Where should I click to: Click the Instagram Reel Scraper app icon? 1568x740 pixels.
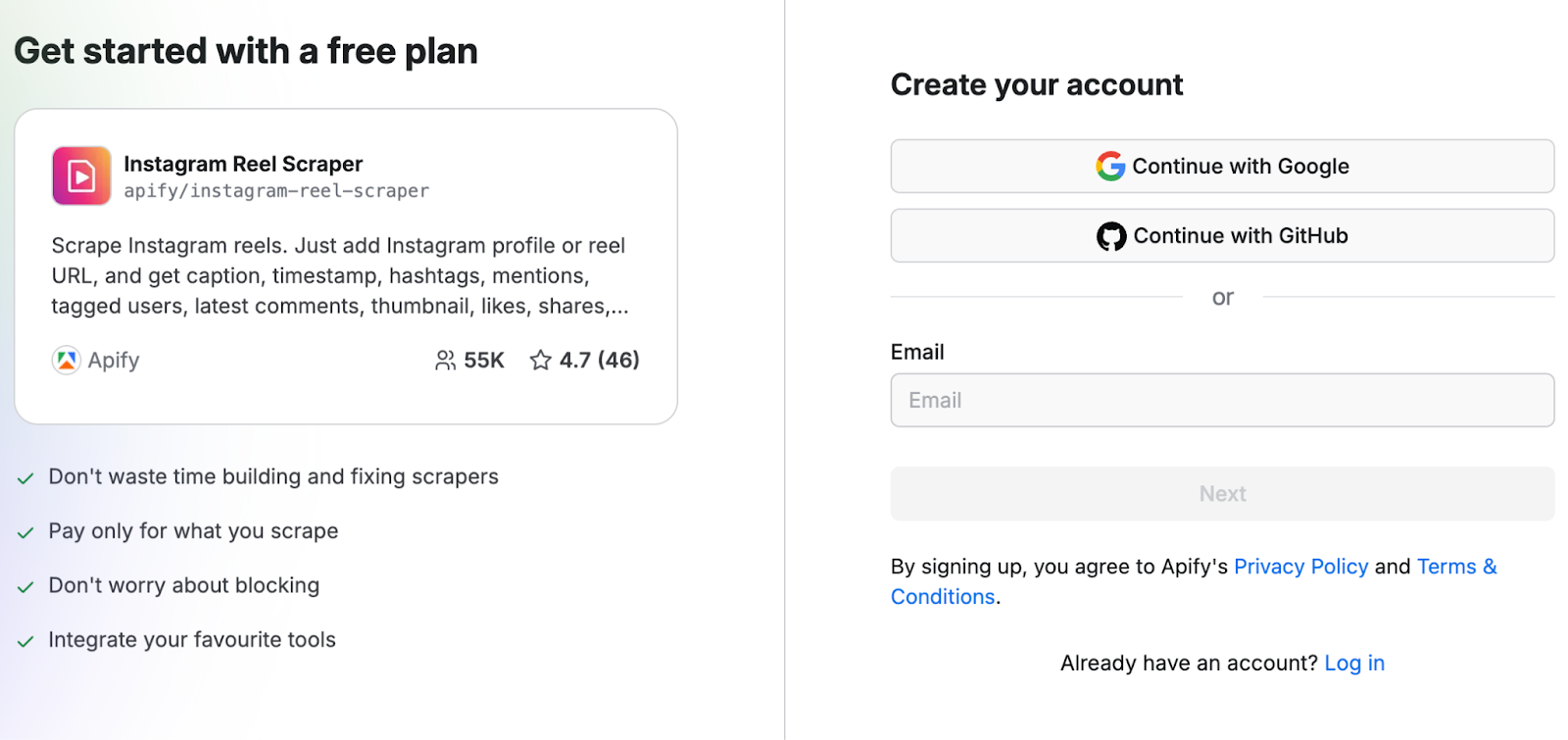pos(80,175)
